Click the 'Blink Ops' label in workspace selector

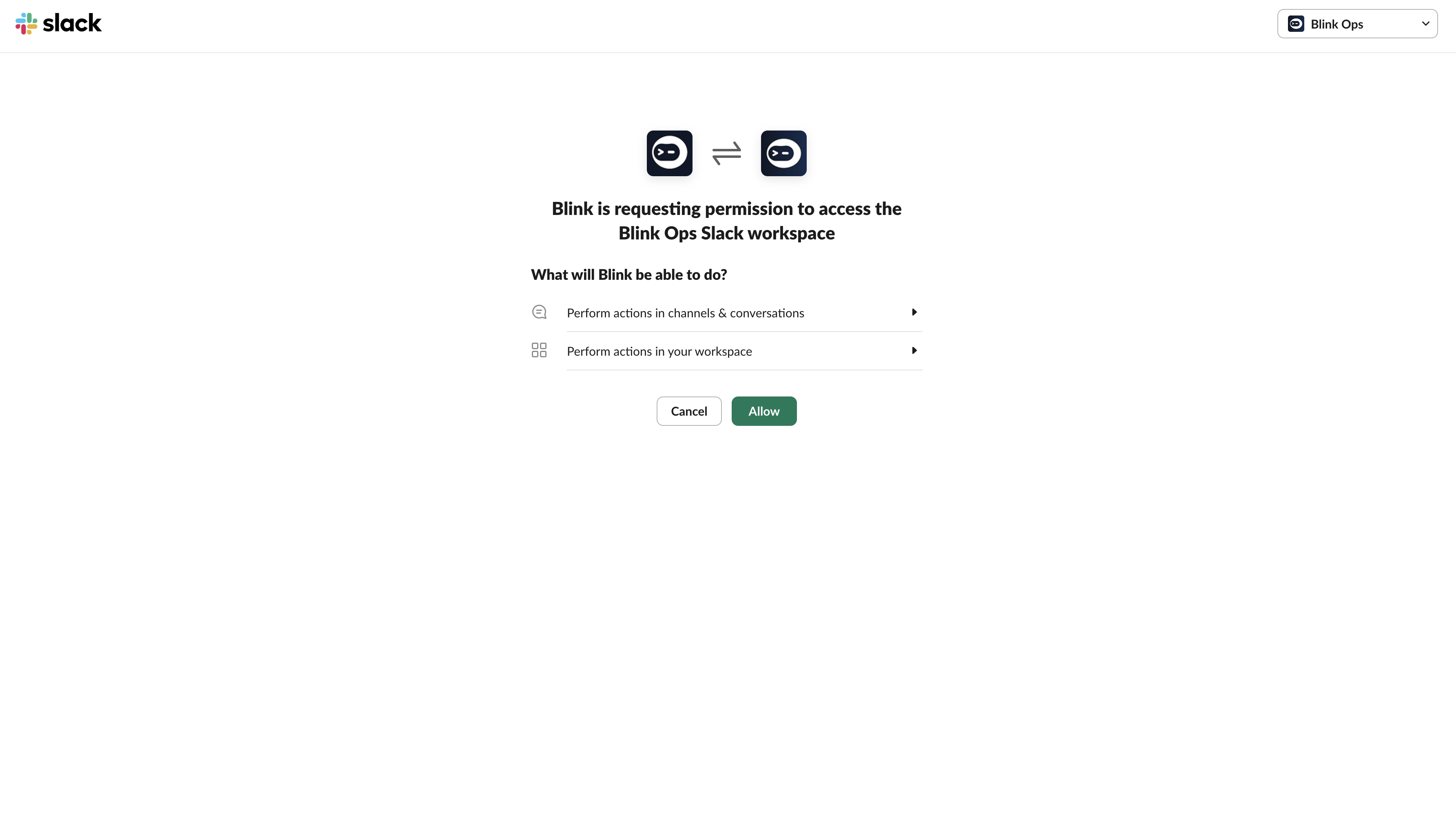(x=1337, y=24)
